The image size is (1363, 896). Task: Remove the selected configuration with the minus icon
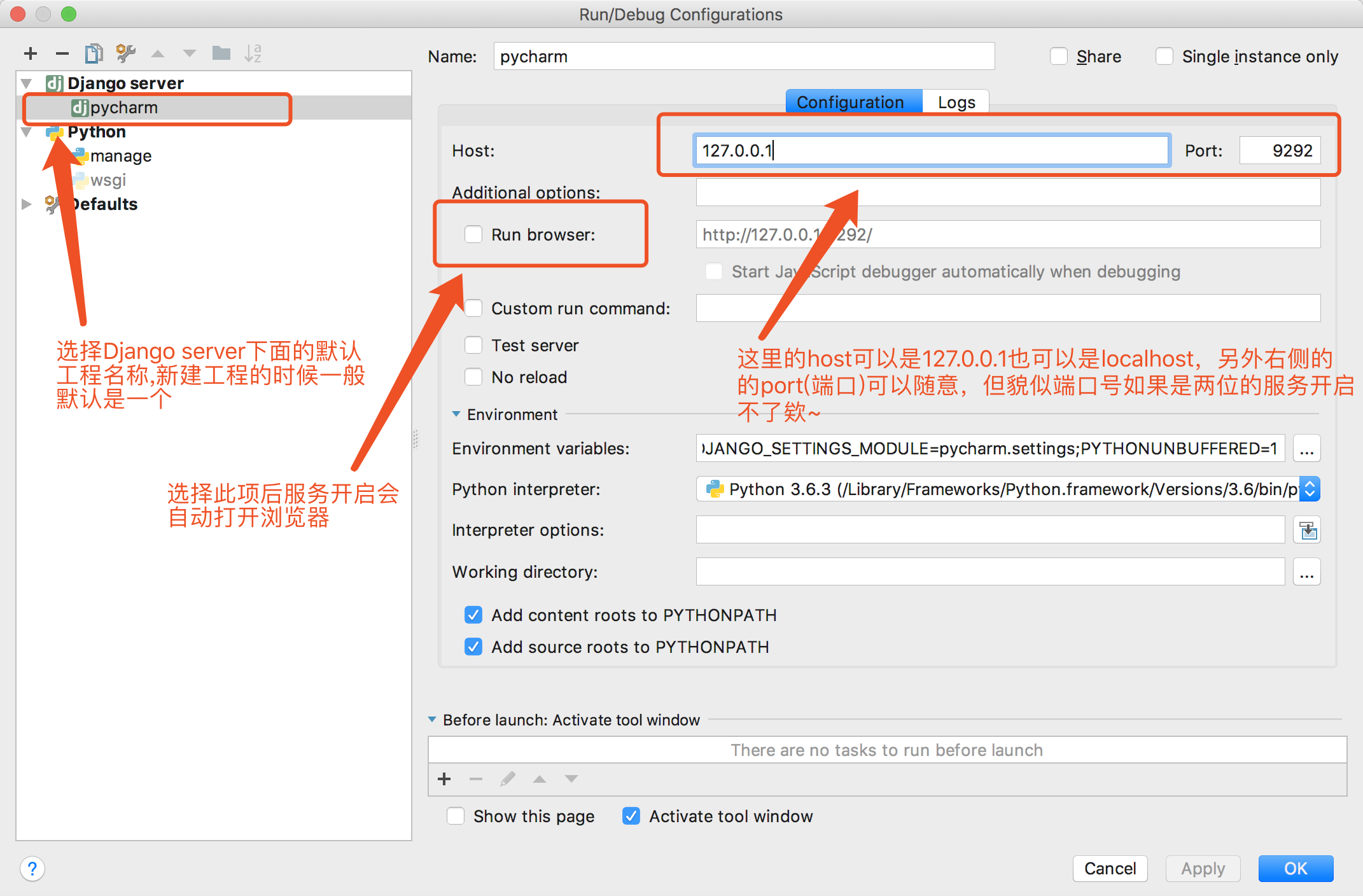click(62, 53)
